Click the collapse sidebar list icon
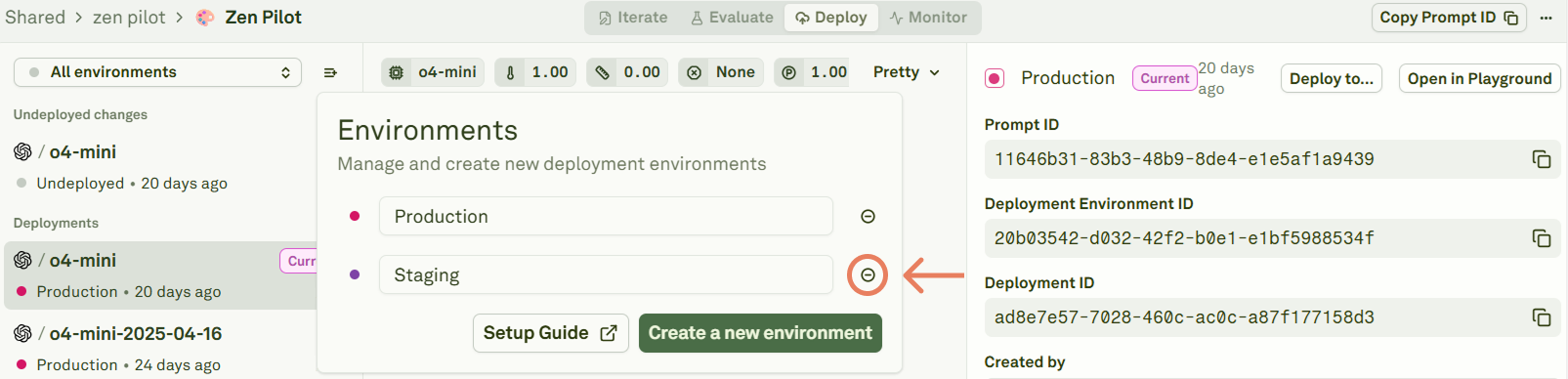This screenshot has width=1568, height=379. 330,72
